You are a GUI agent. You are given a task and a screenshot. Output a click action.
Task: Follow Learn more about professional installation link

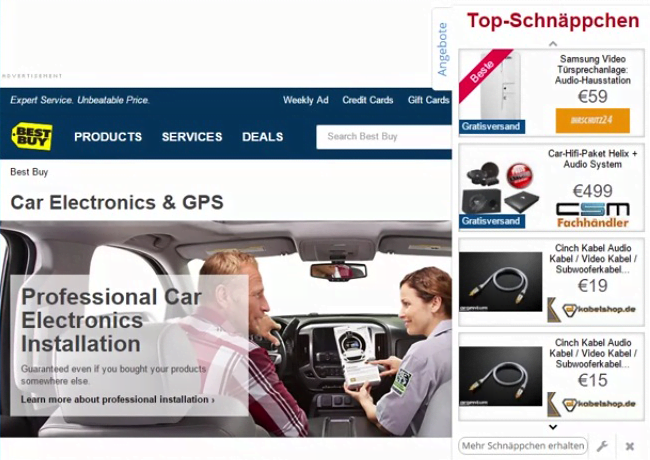[x=118, y=399]
